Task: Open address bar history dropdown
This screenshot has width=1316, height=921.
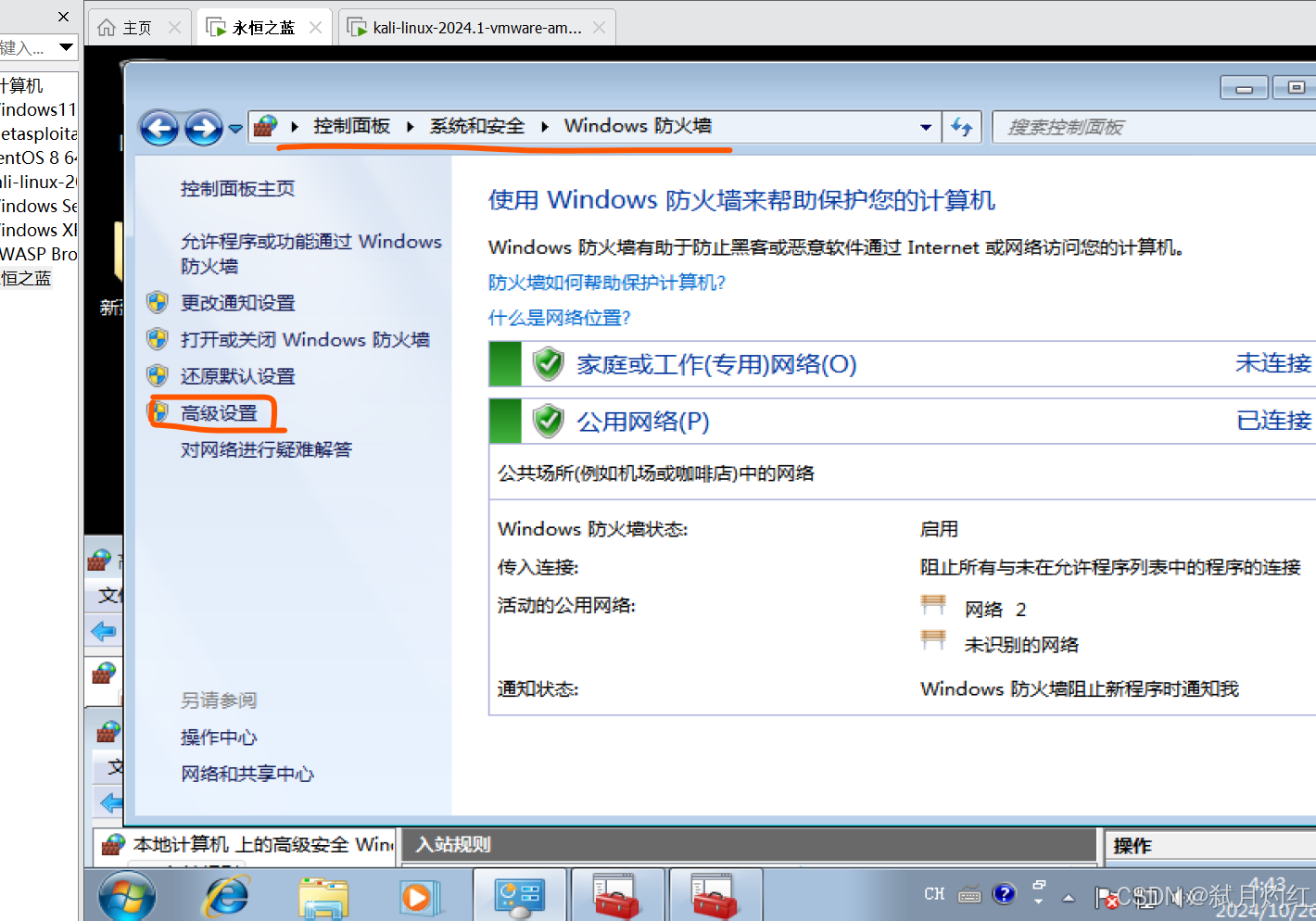Action: pyautogui.click(x=926, y=128)
